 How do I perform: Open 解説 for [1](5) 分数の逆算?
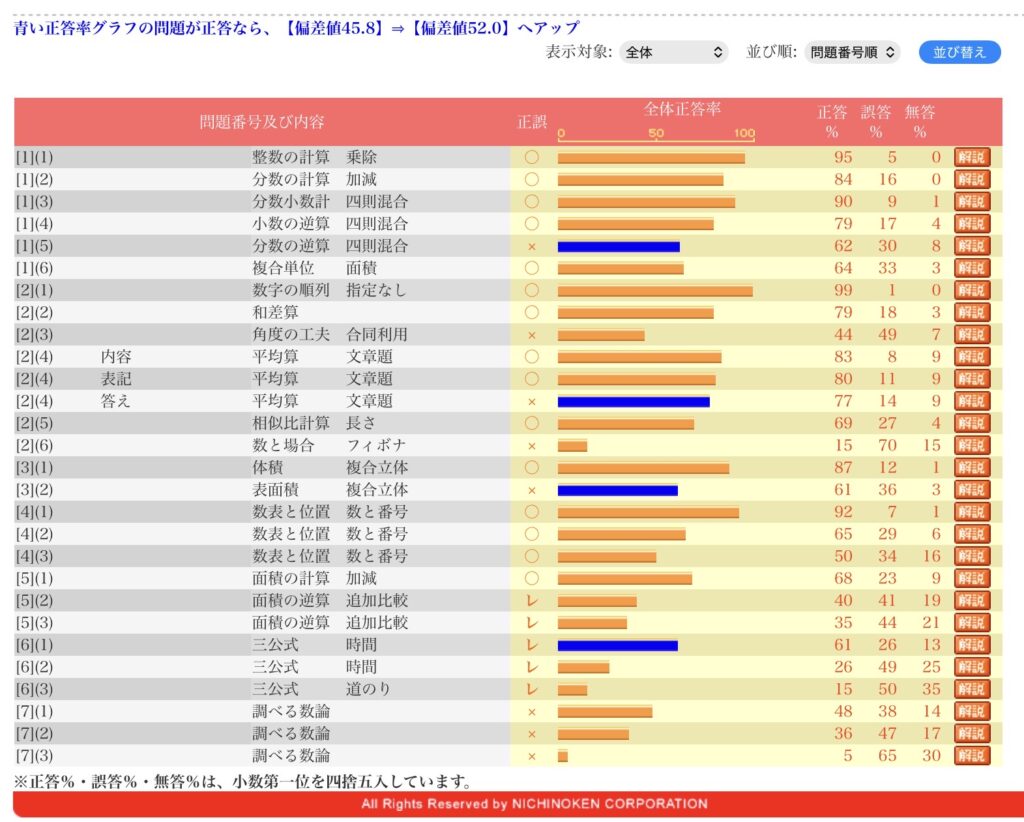pyautogui.click(x=971, y=246)
